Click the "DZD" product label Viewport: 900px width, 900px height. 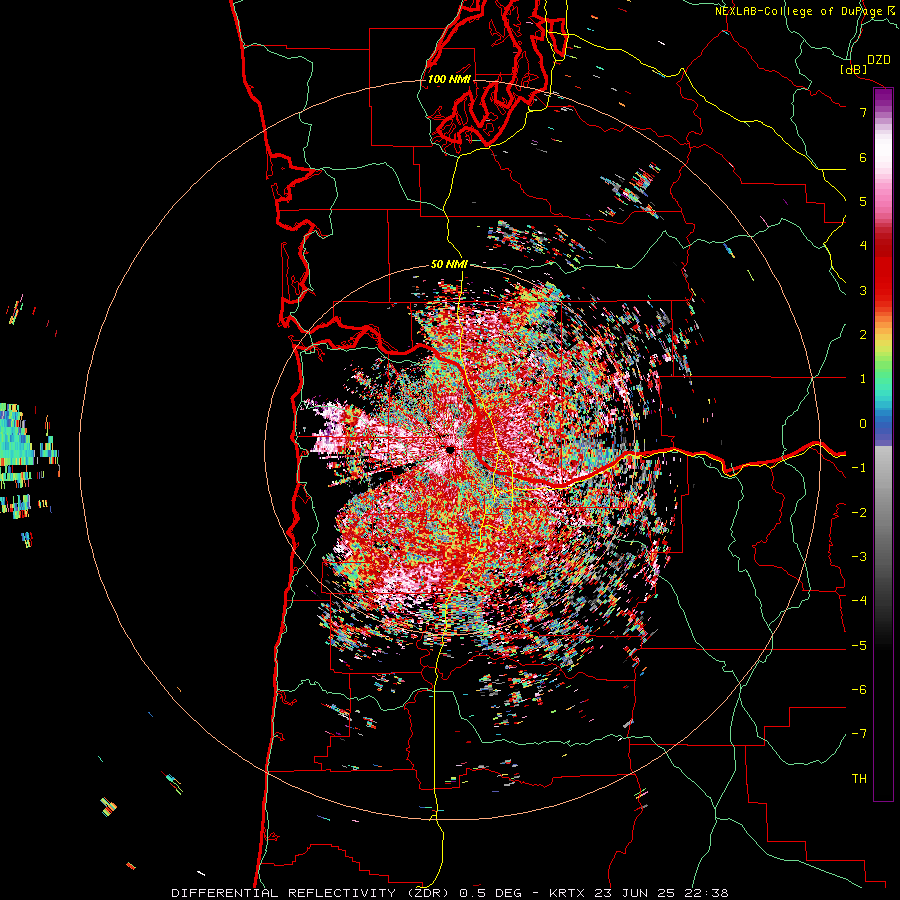[879, 60]
